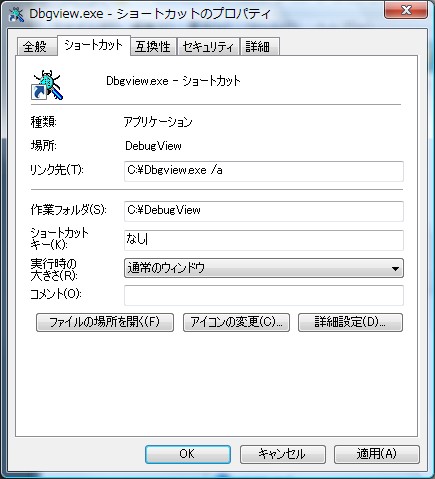
Task: Click the 場所: label
Action: click(44, 146)
